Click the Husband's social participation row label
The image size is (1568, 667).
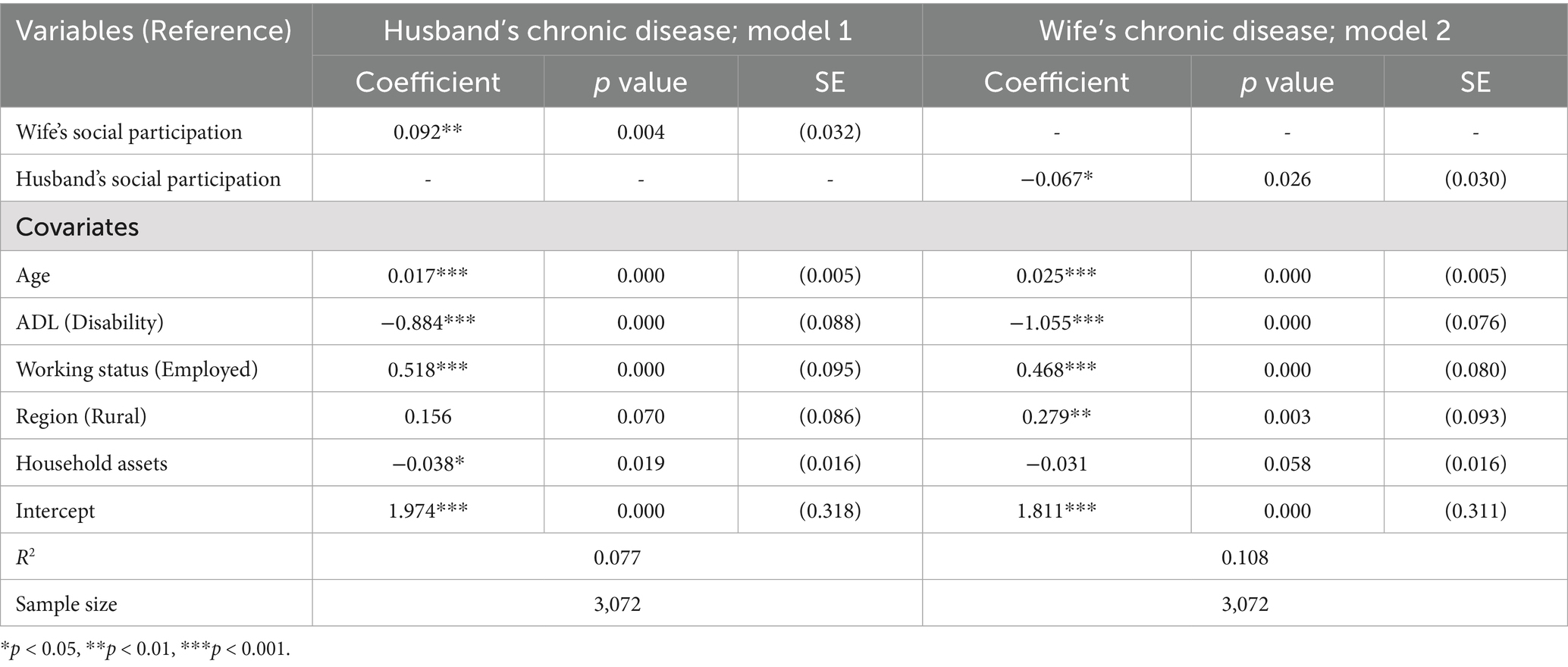click(148, 180)
